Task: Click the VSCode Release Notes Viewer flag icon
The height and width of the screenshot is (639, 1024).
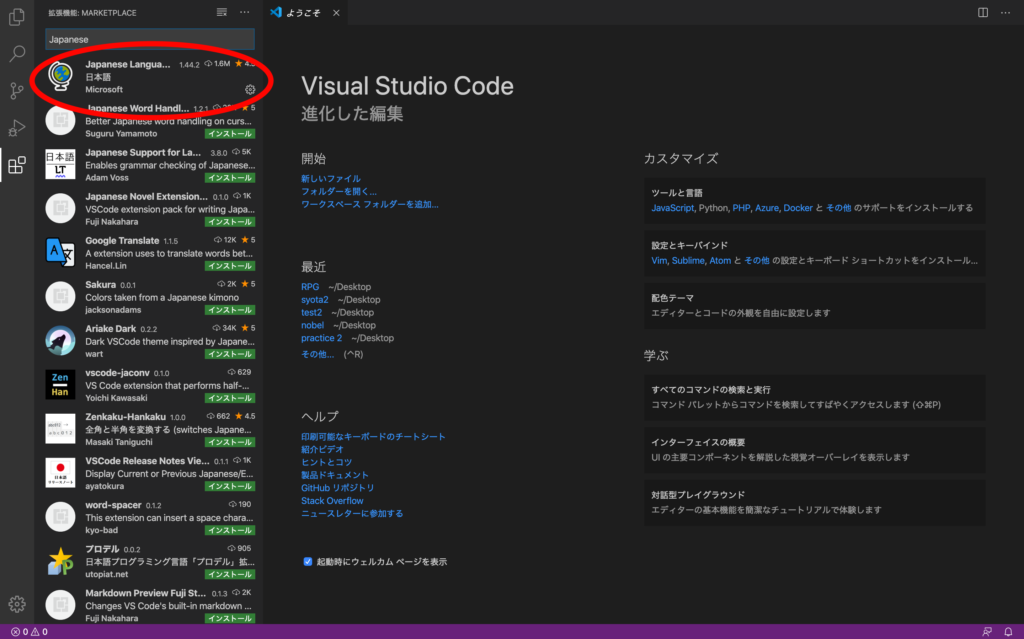Action: [60, 472]
